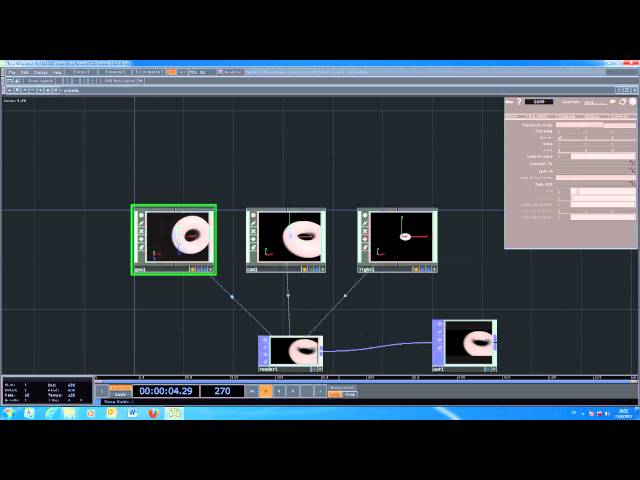Select the cam1 node viewer
Image resolution: width=640 pixels, height=480 pixels.
coord(290,237)
